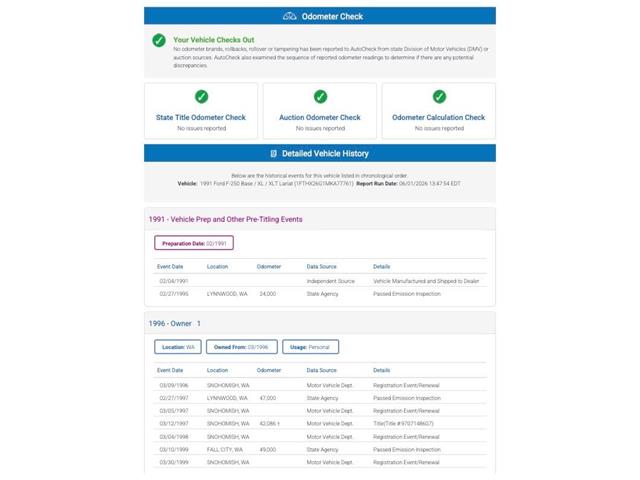The image size is (640, 480).
Task: Click the document icon in Detailed Vehicle History header
Action: coord(273,153)
